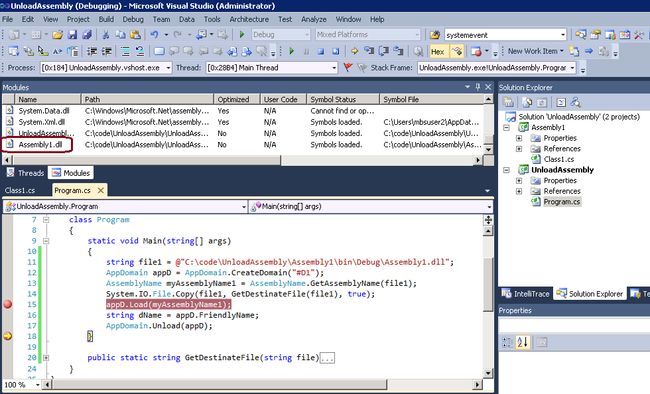Expand Properties under Assembly1 project
The image size is (650, 394).
click(x=519, y=138)
